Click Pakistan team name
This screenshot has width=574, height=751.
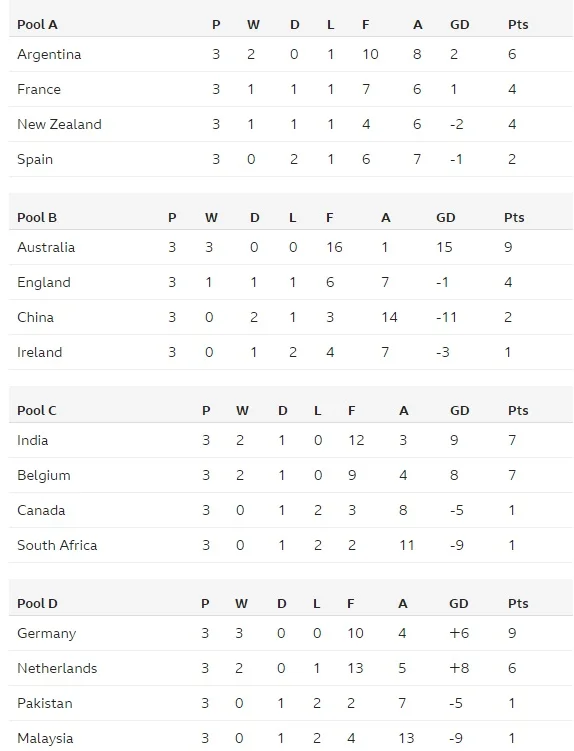pos(45,703)
